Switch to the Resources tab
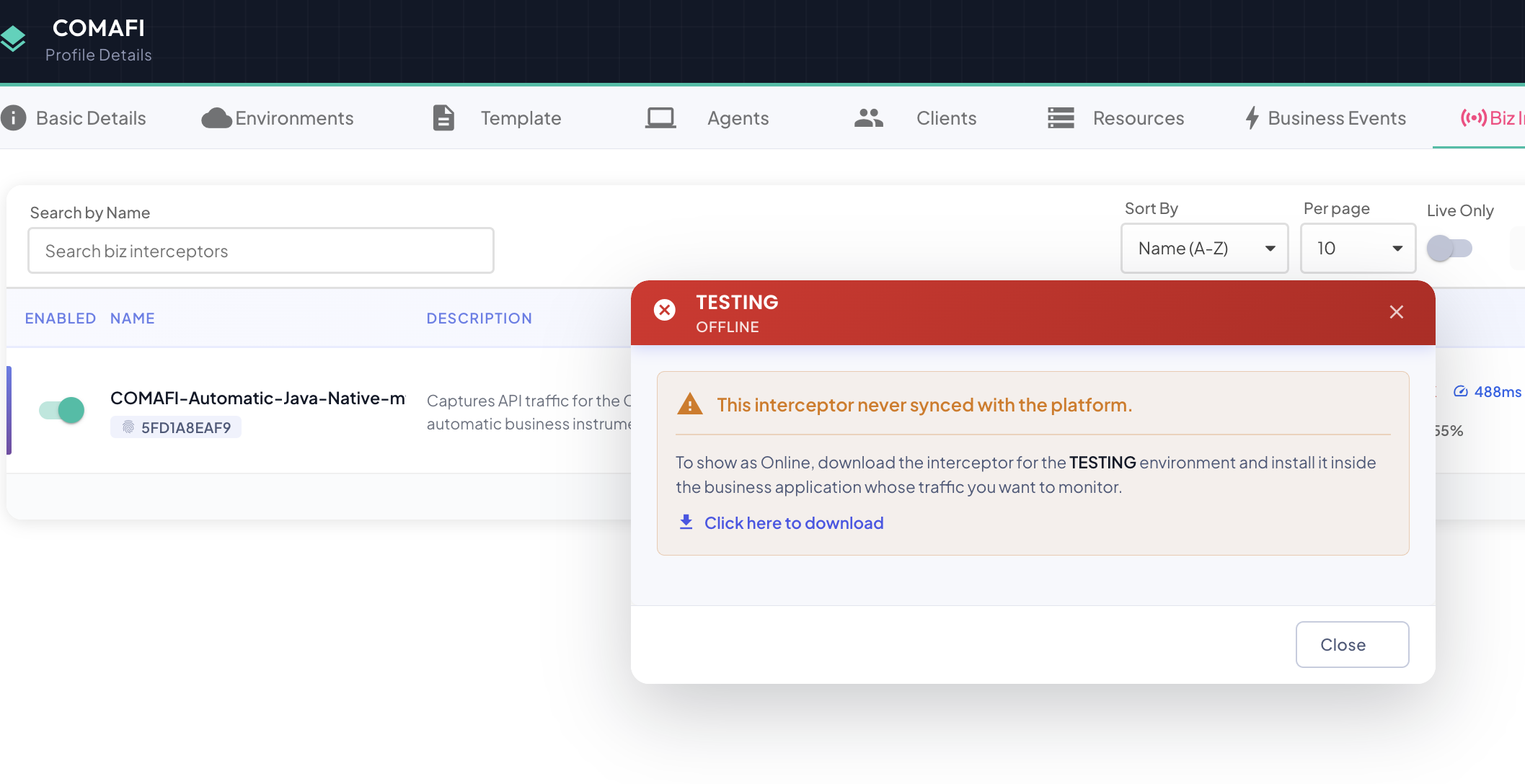Image resolution: width=1525 pixels, height=784 pixels. (1116, 118)
